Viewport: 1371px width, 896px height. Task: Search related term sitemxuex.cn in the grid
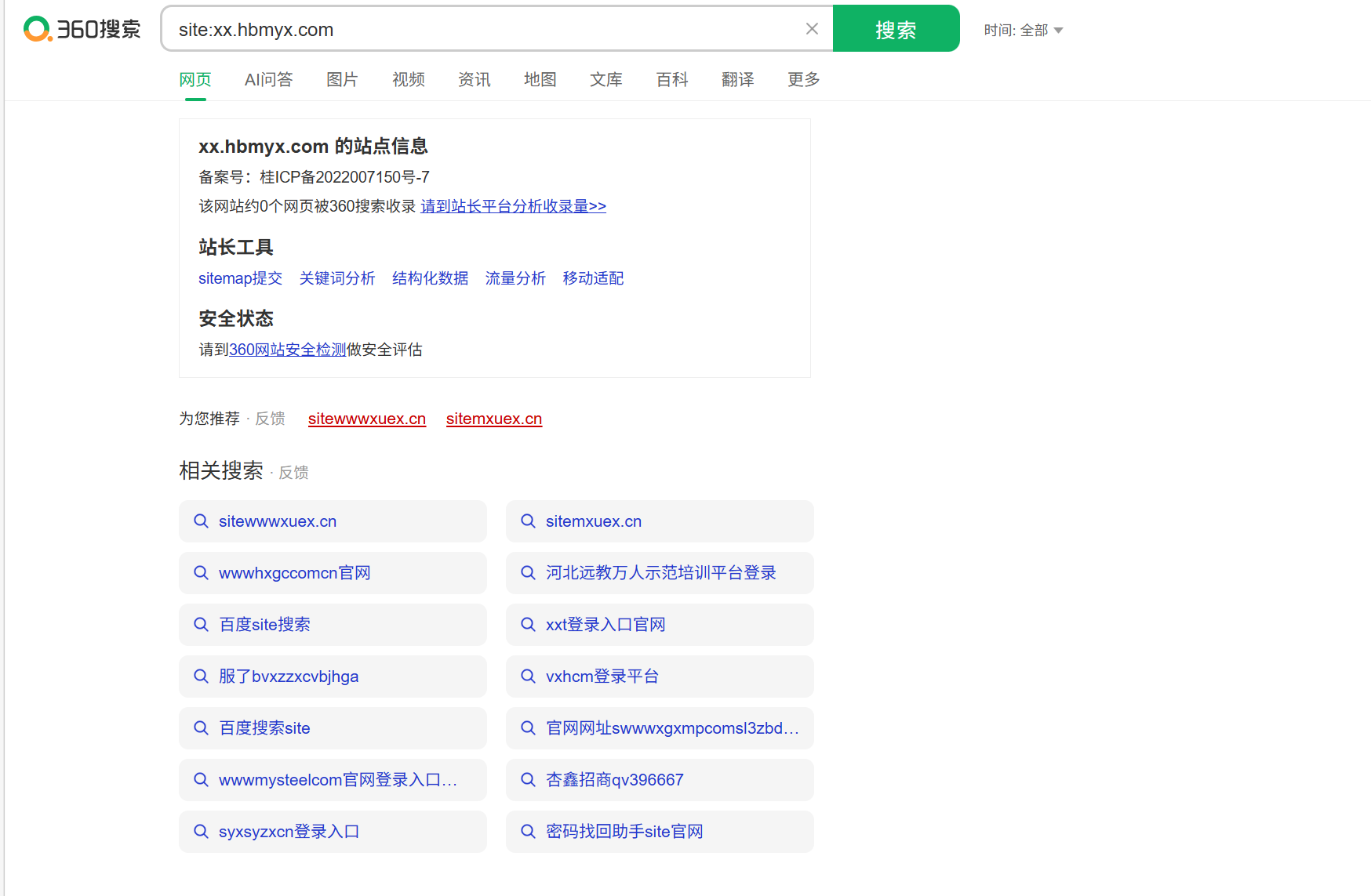point(660,521)
